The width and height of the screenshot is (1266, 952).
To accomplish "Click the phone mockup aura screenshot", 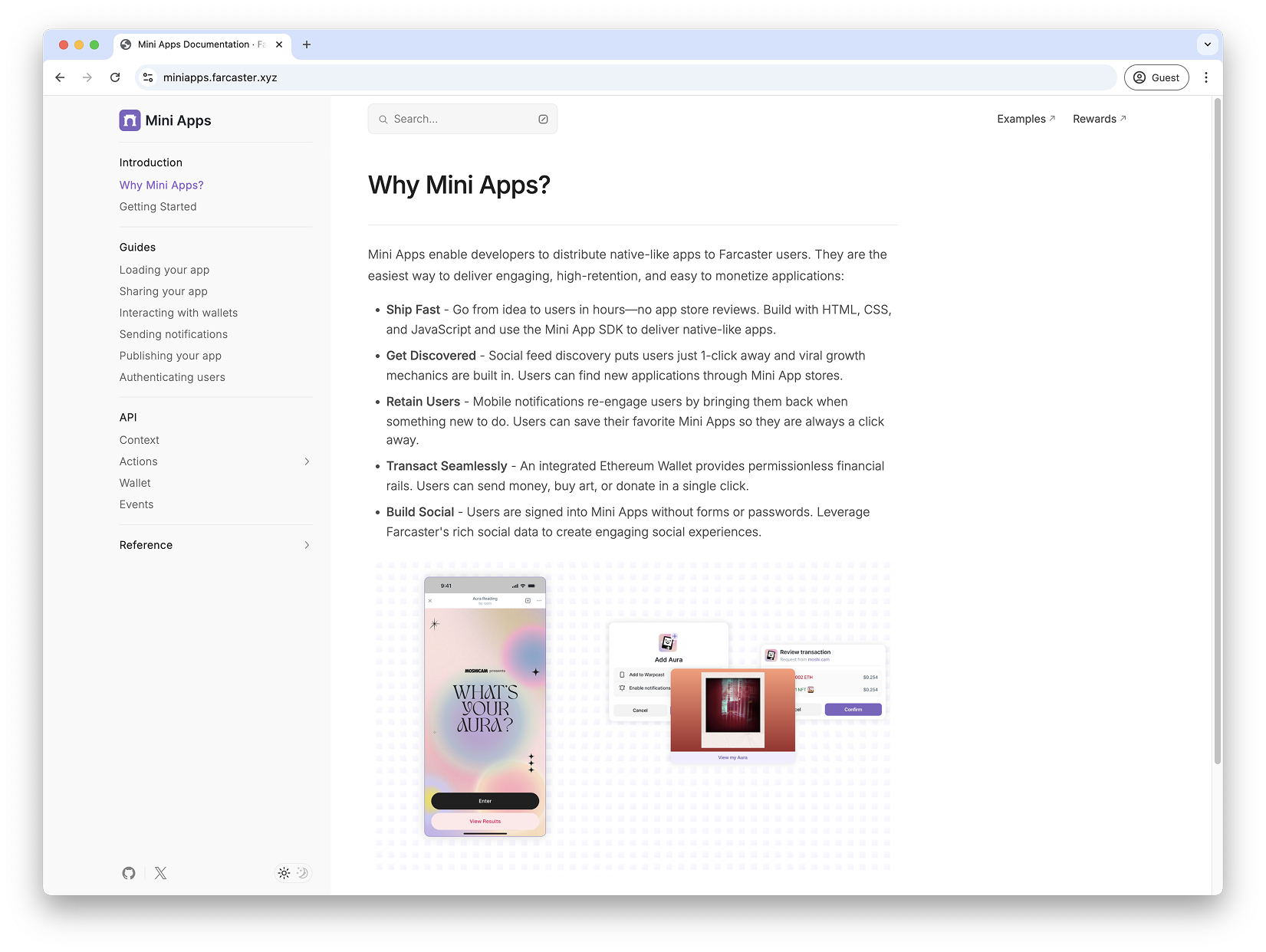I will 485,705.
